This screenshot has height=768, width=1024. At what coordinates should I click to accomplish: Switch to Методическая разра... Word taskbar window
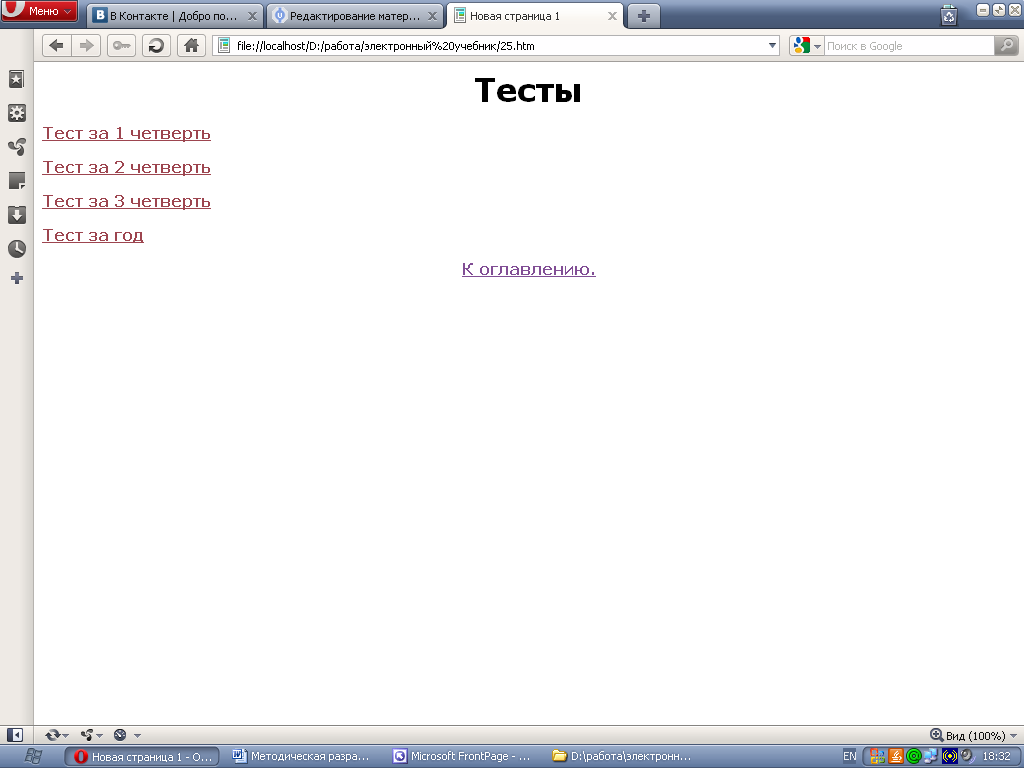tap(302, 756)
